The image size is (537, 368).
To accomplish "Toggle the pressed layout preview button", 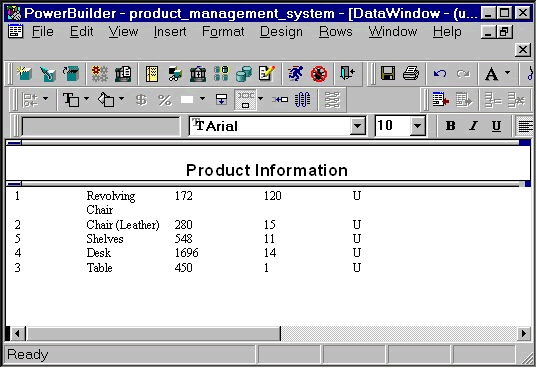I will pos(245,100).
